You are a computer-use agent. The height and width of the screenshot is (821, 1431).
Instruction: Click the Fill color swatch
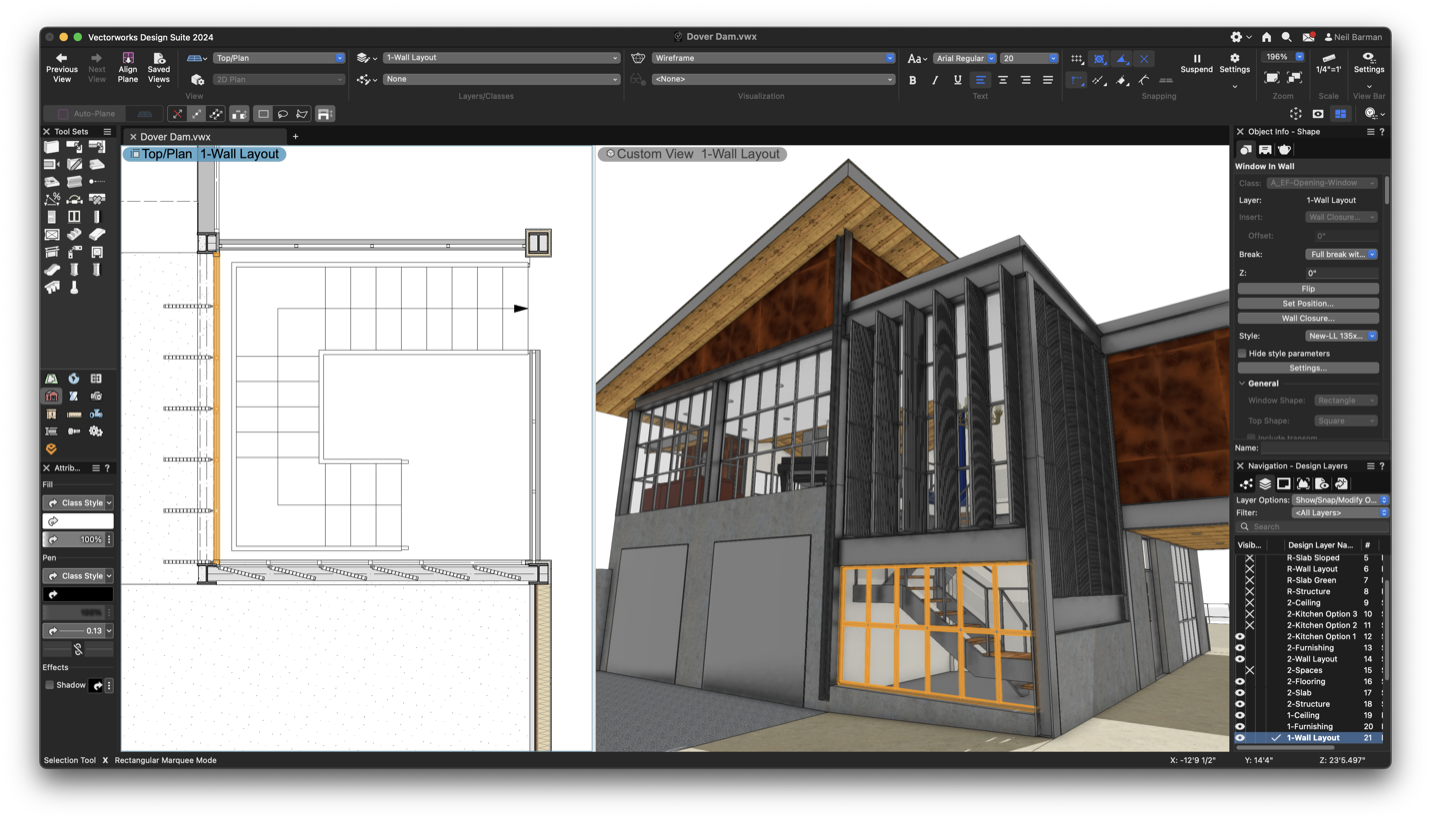tap(78, 521)
